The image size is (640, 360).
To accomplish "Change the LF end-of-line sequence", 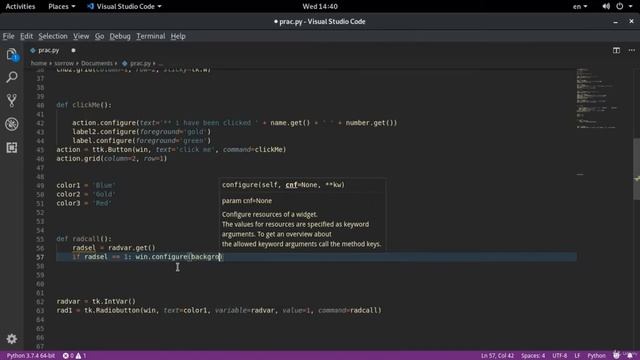I will 577,356.
